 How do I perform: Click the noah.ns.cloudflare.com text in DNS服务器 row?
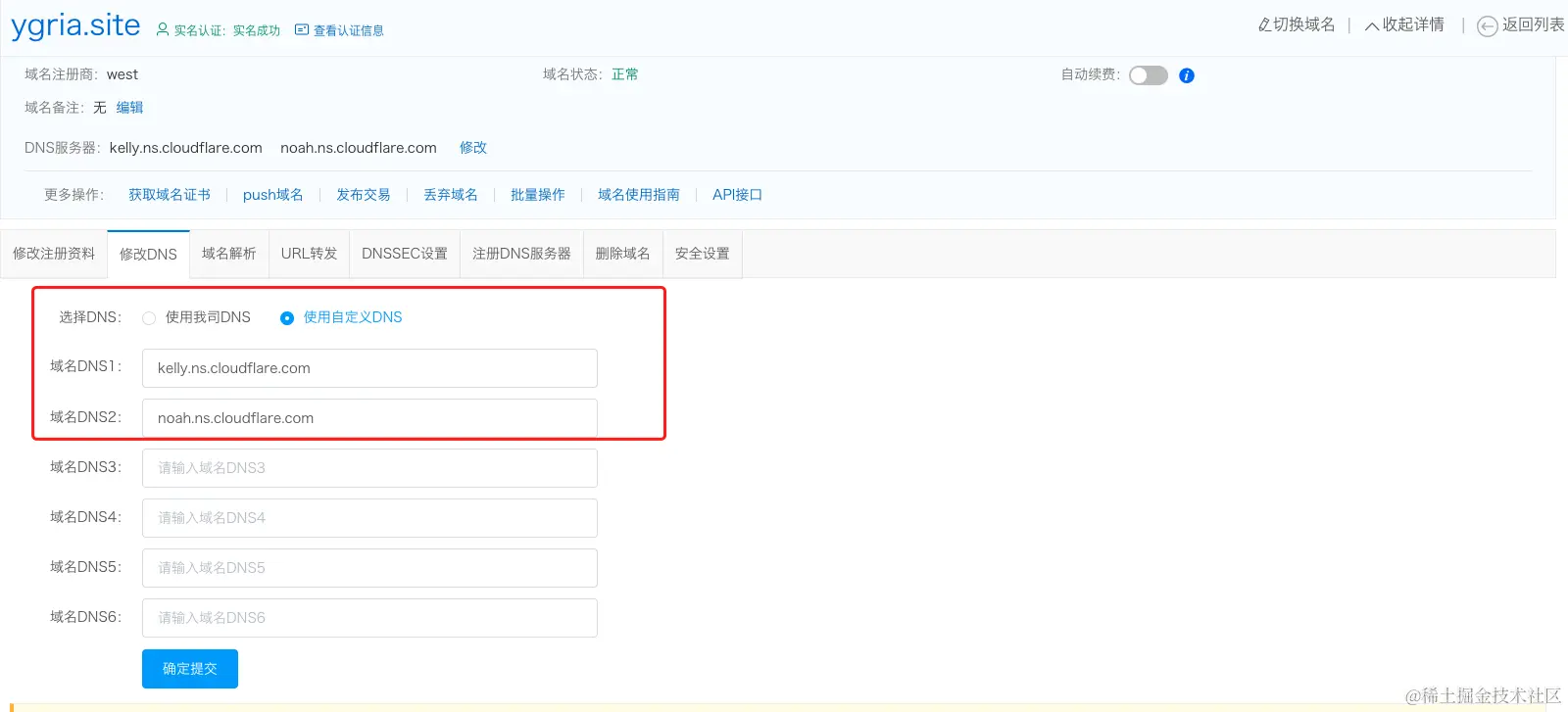(359, 148)
